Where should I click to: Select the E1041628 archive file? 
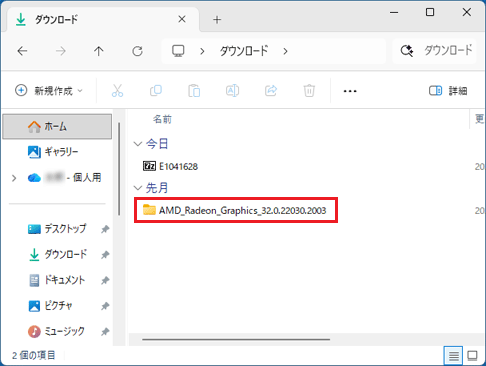coord(170,166)
